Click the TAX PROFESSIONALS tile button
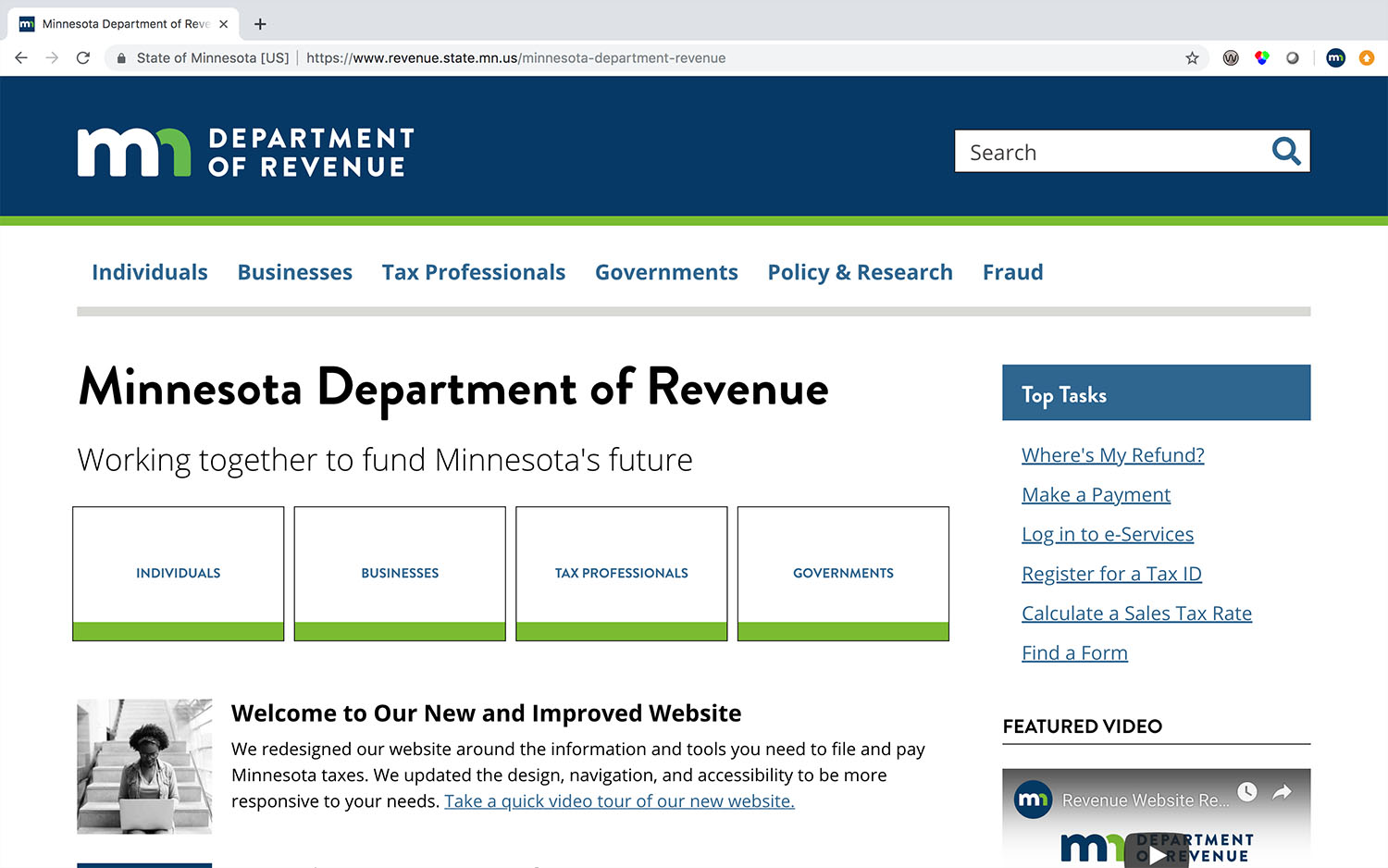 point(622,574)
